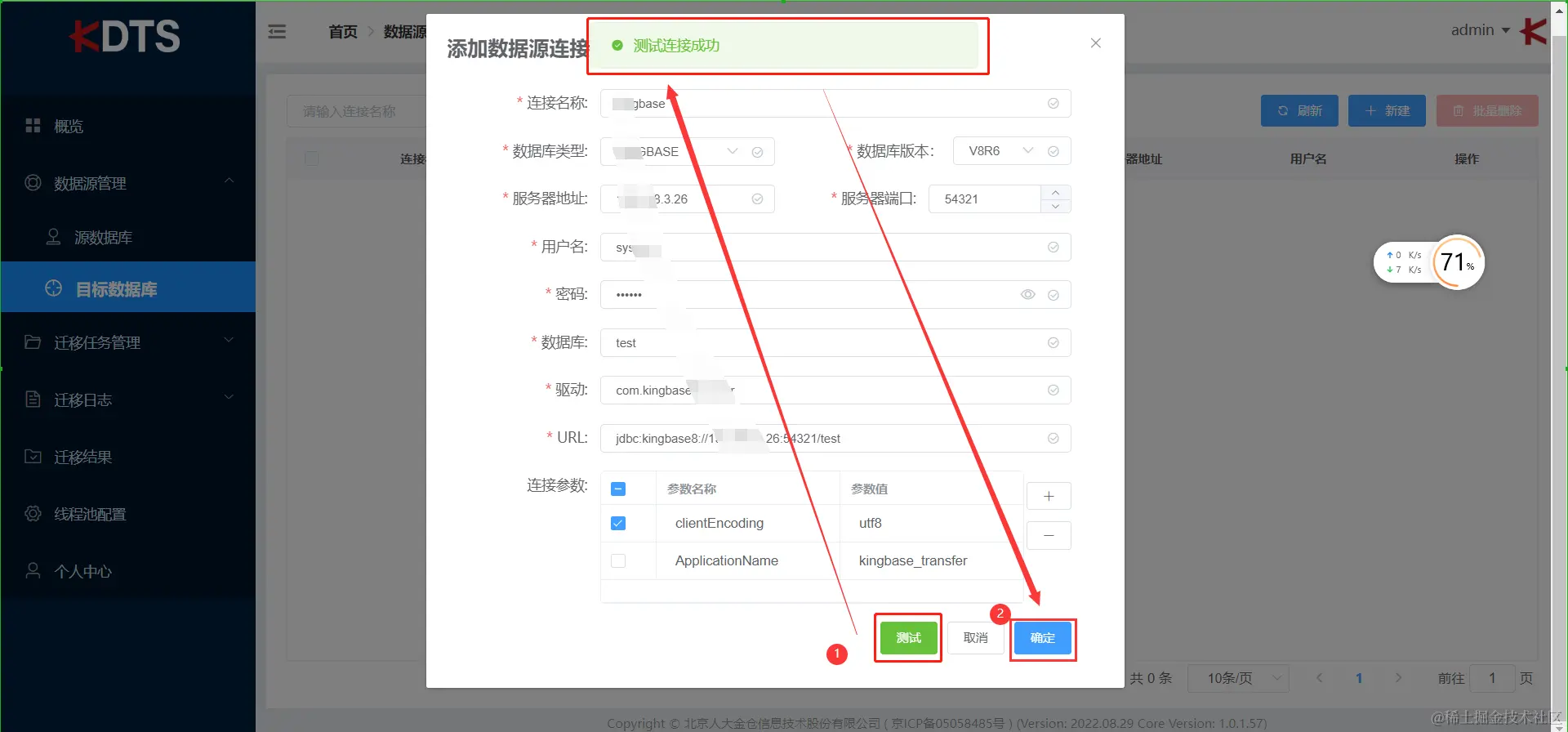Open the 数据库版本 V8R6 dropdown

[1012, 151]
